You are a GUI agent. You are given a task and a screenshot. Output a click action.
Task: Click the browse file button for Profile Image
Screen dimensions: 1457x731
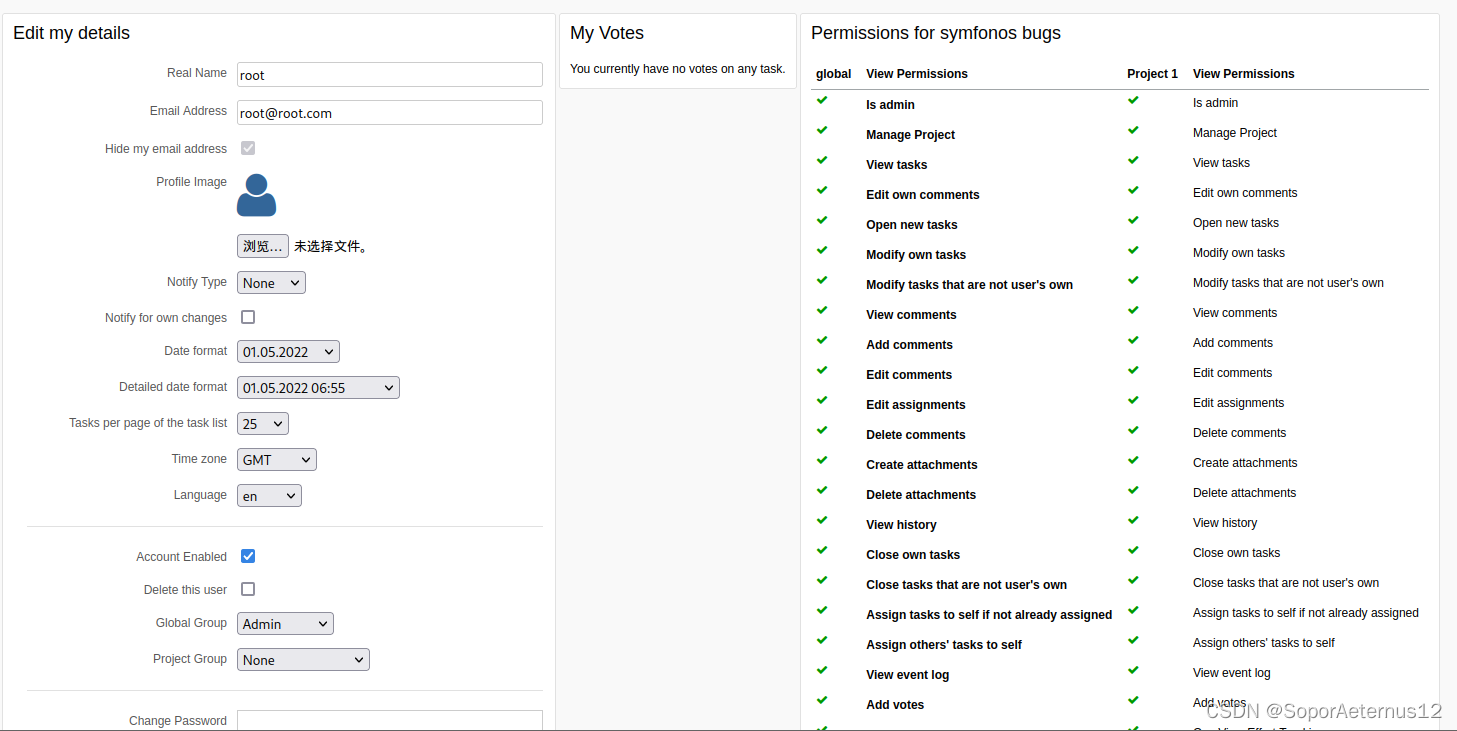tap(262, 246)
